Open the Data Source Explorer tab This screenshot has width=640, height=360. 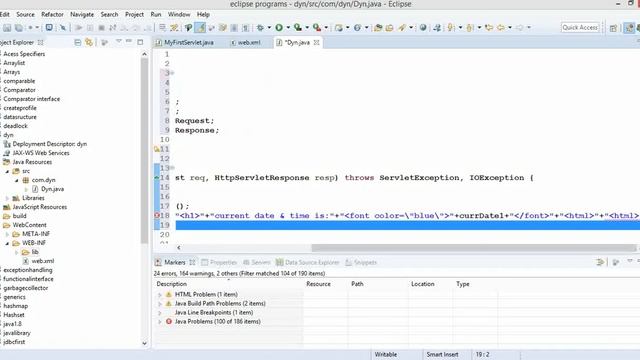[308, 262]
